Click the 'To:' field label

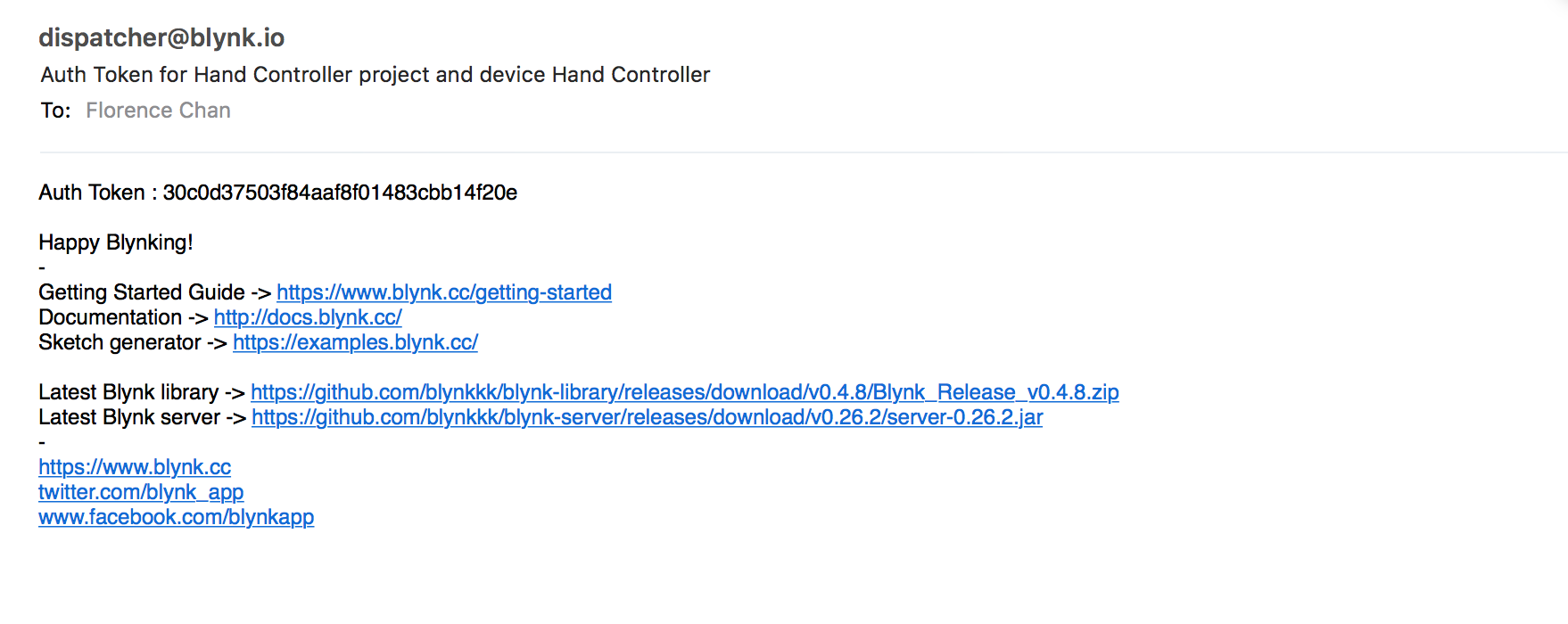point(55,111)
